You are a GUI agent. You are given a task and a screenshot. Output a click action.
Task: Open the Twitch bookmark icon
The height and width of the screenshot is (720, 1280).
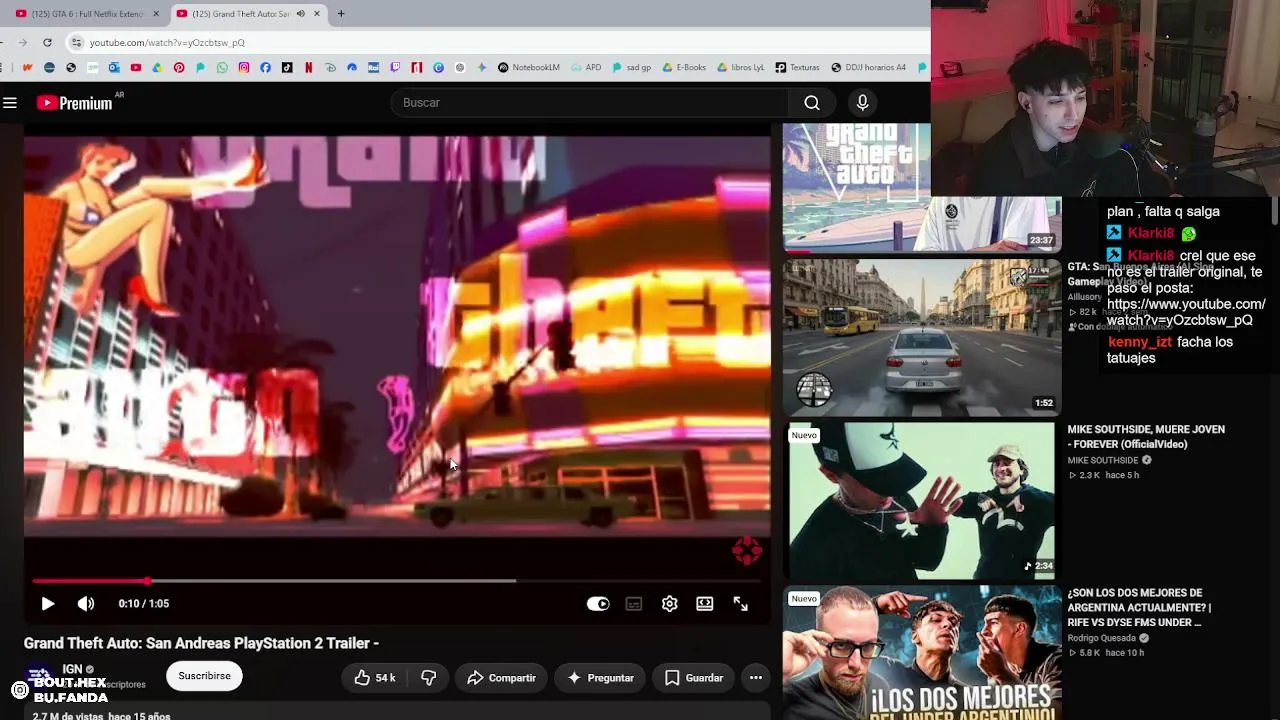395,68
